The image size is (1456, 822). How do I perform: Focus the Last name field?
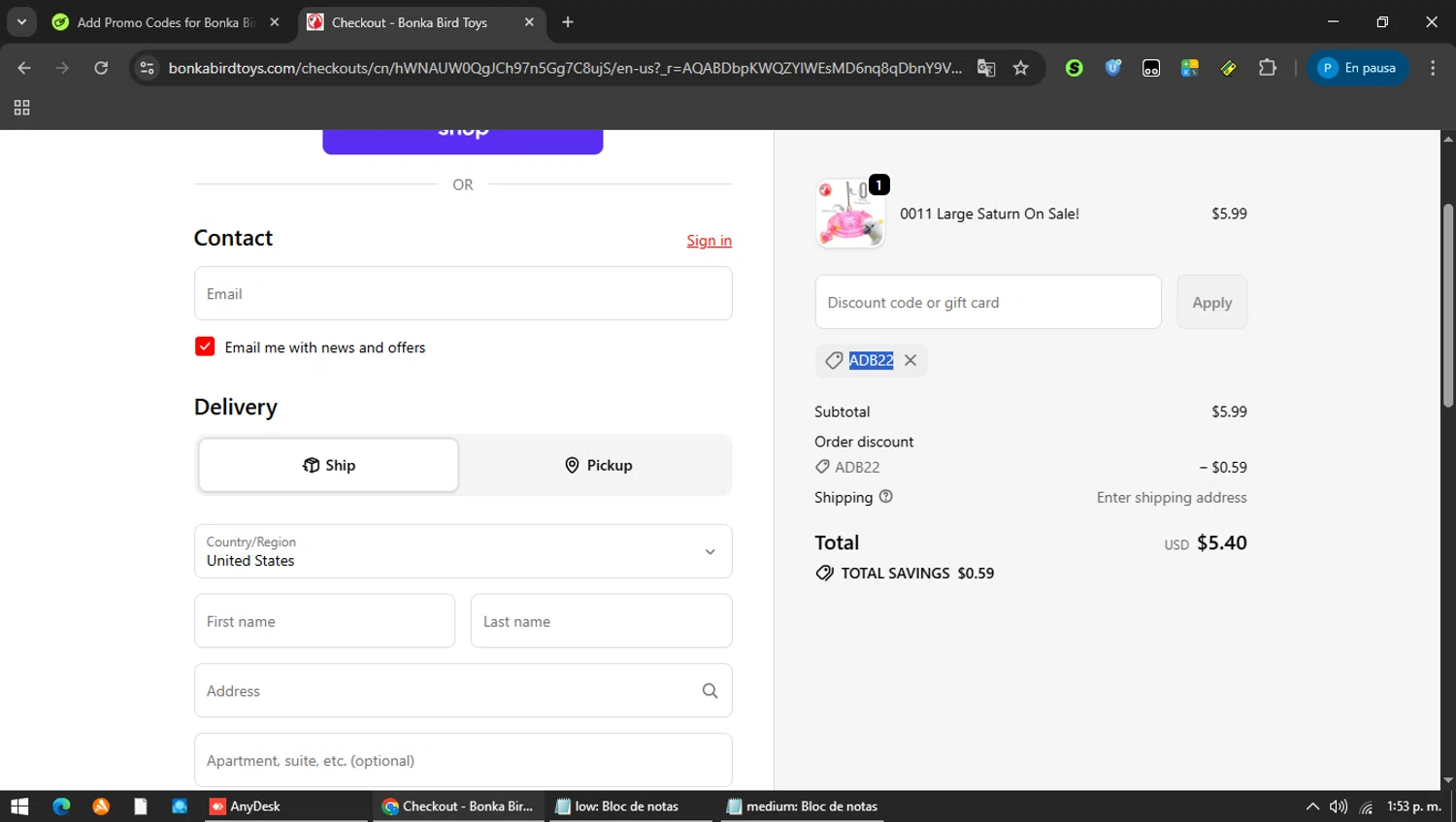[x=602, y=621]
